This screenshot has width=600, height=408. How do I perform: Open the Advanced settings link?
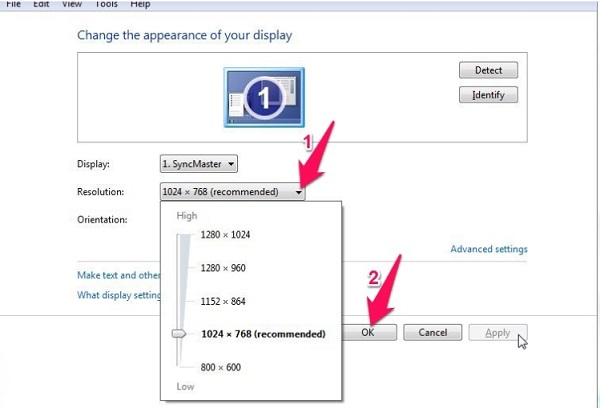[488, 249]
